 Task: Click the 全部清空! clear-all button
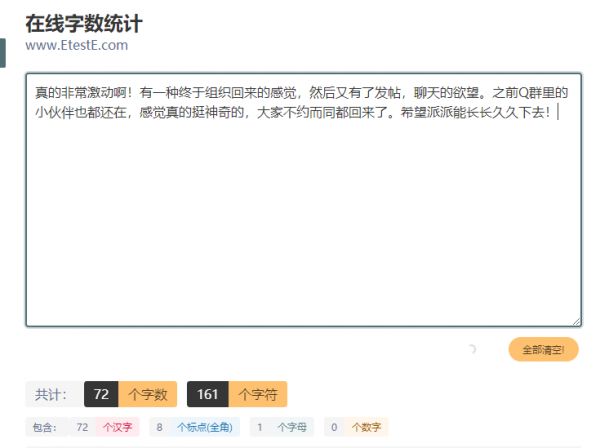[543, 349]
